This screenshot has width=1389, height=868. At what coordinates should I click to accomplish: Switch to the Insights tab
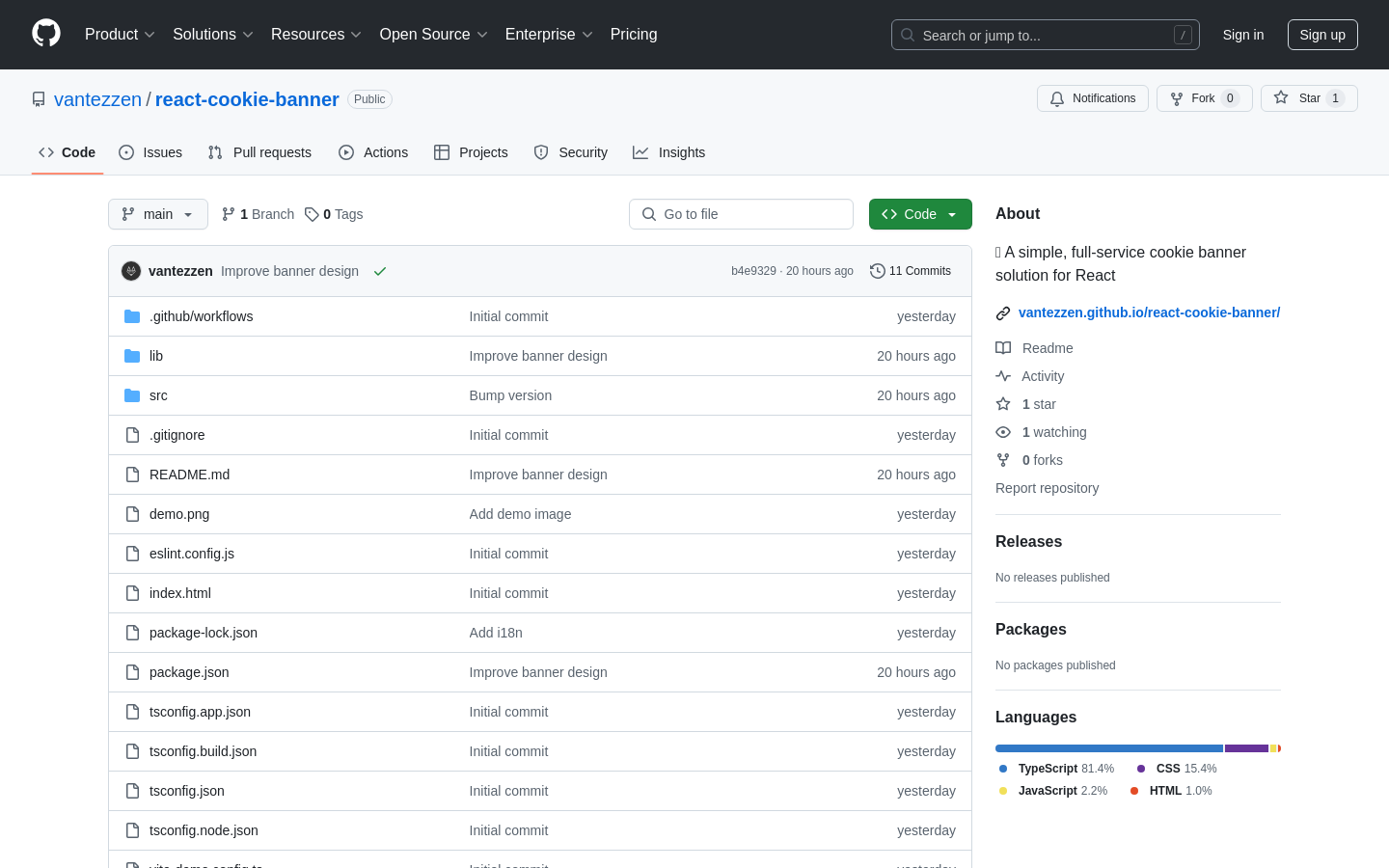click(x=669, y=152)
